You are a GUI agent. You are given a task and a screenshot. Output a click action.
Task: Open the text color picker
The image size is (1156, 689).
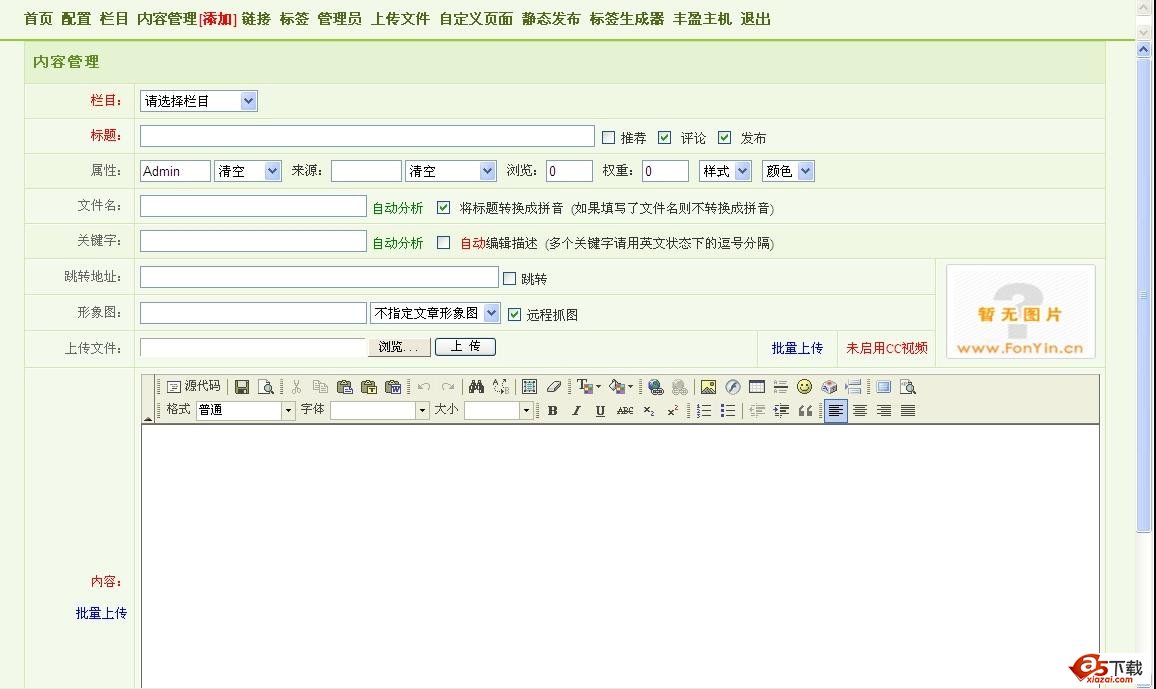click(x=588, y=387)
